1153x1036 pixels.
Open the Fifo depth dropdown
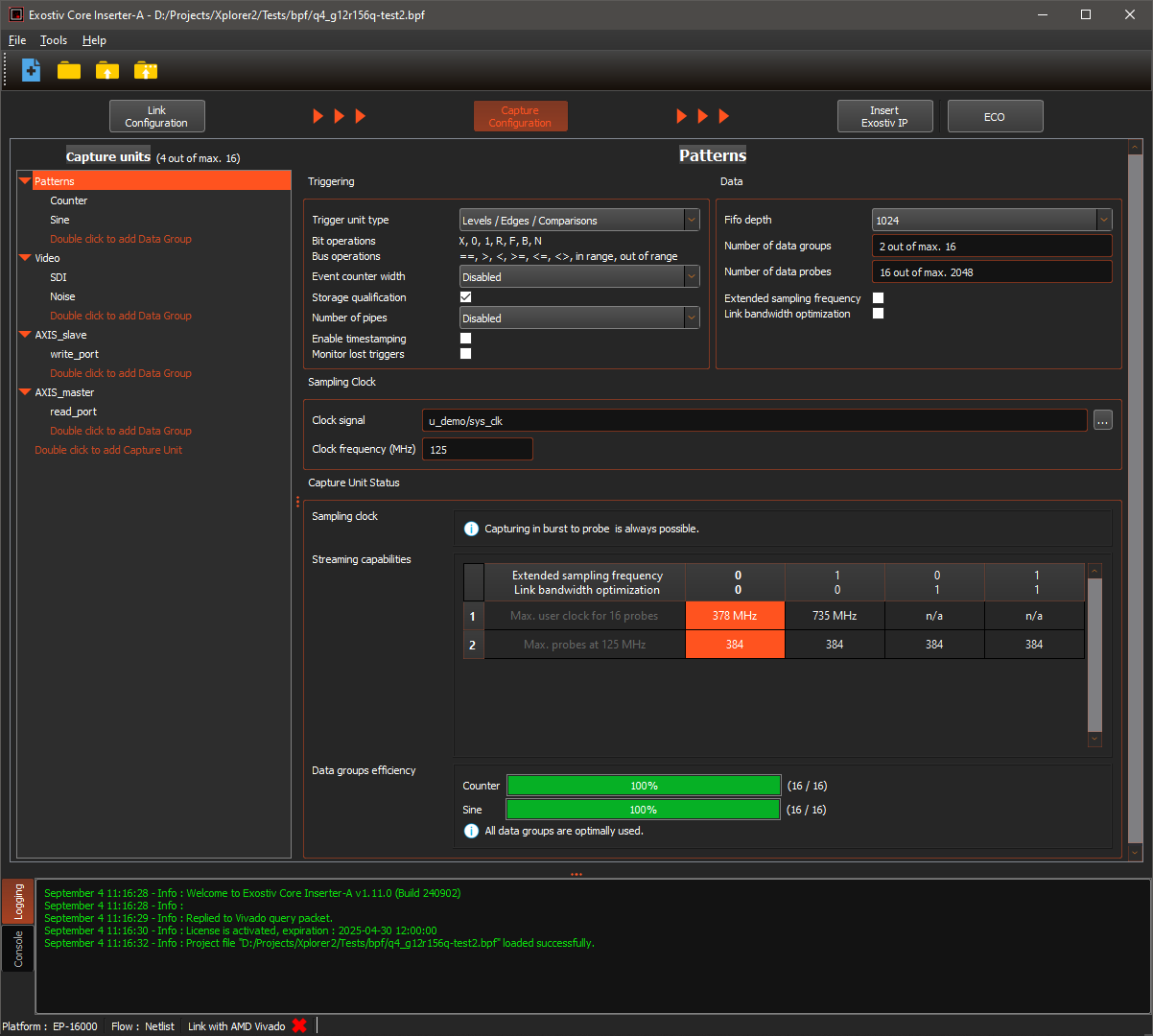pyautogui.click(x=991, y=221)
